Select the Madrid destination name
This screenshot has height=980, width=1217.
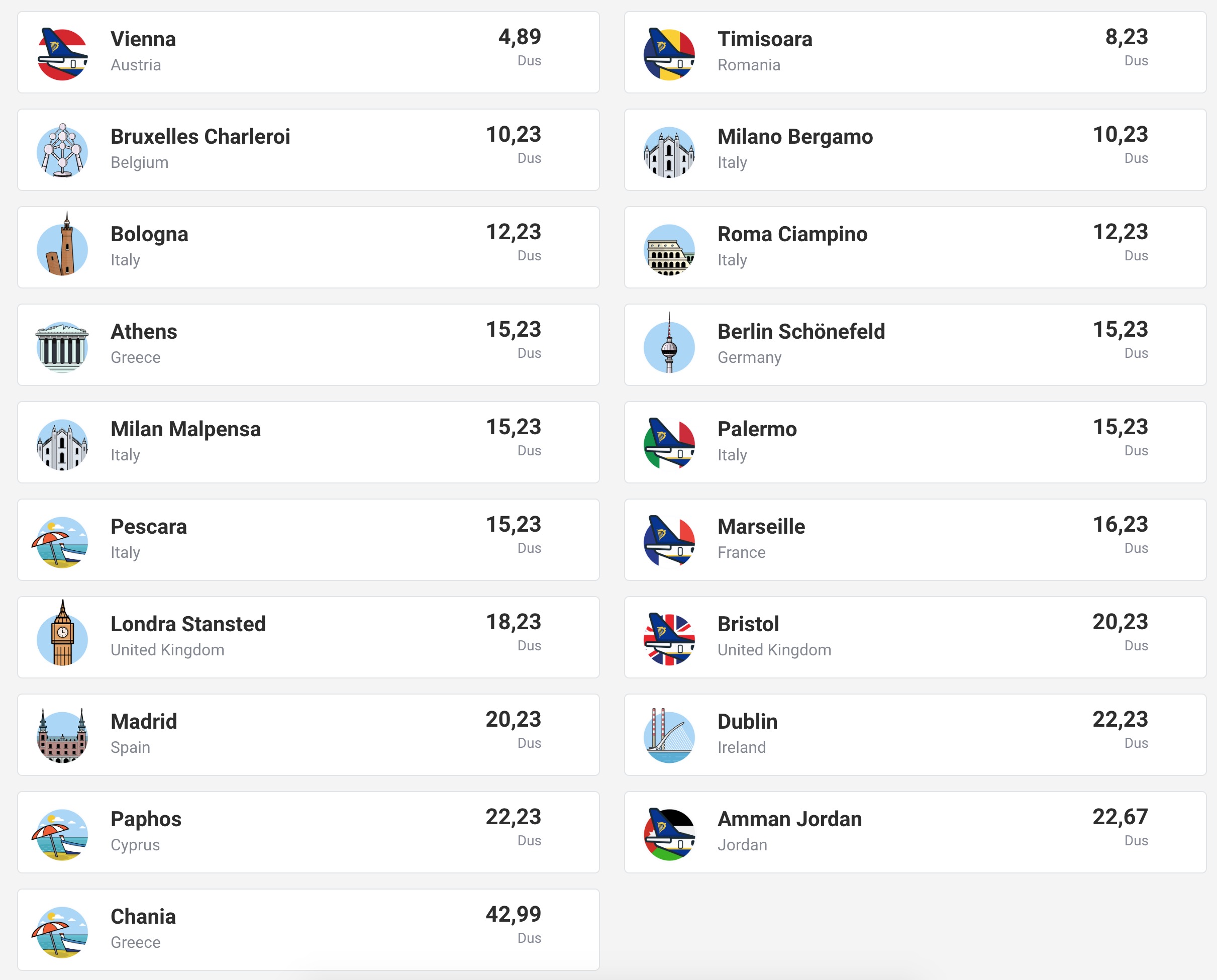point(143,722)
